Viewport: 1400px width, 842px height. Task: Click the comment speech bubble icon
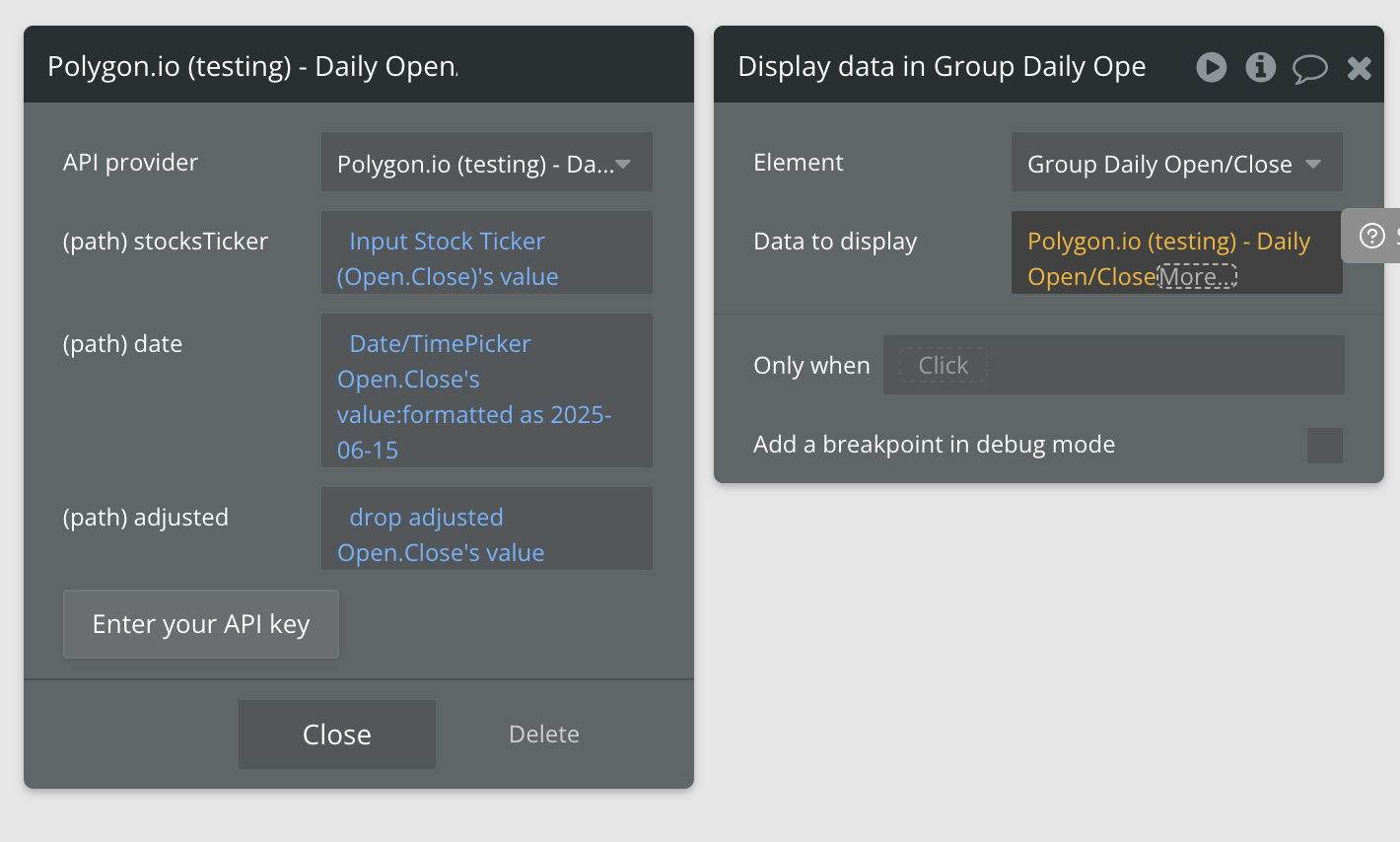click(1309, 68)
